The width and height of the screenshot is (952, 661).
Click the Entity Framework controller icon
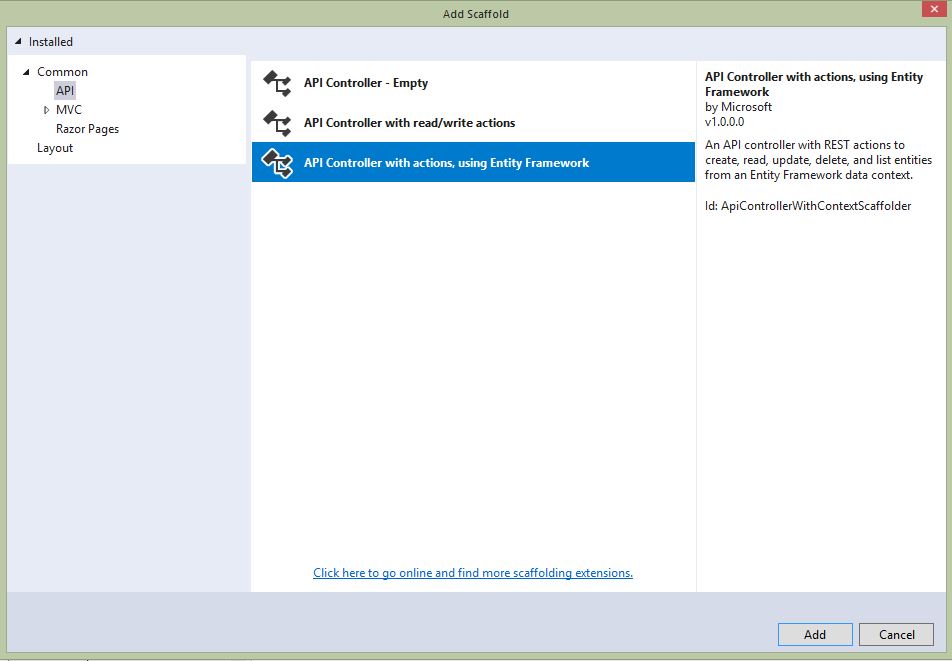[x=277, y=162]
